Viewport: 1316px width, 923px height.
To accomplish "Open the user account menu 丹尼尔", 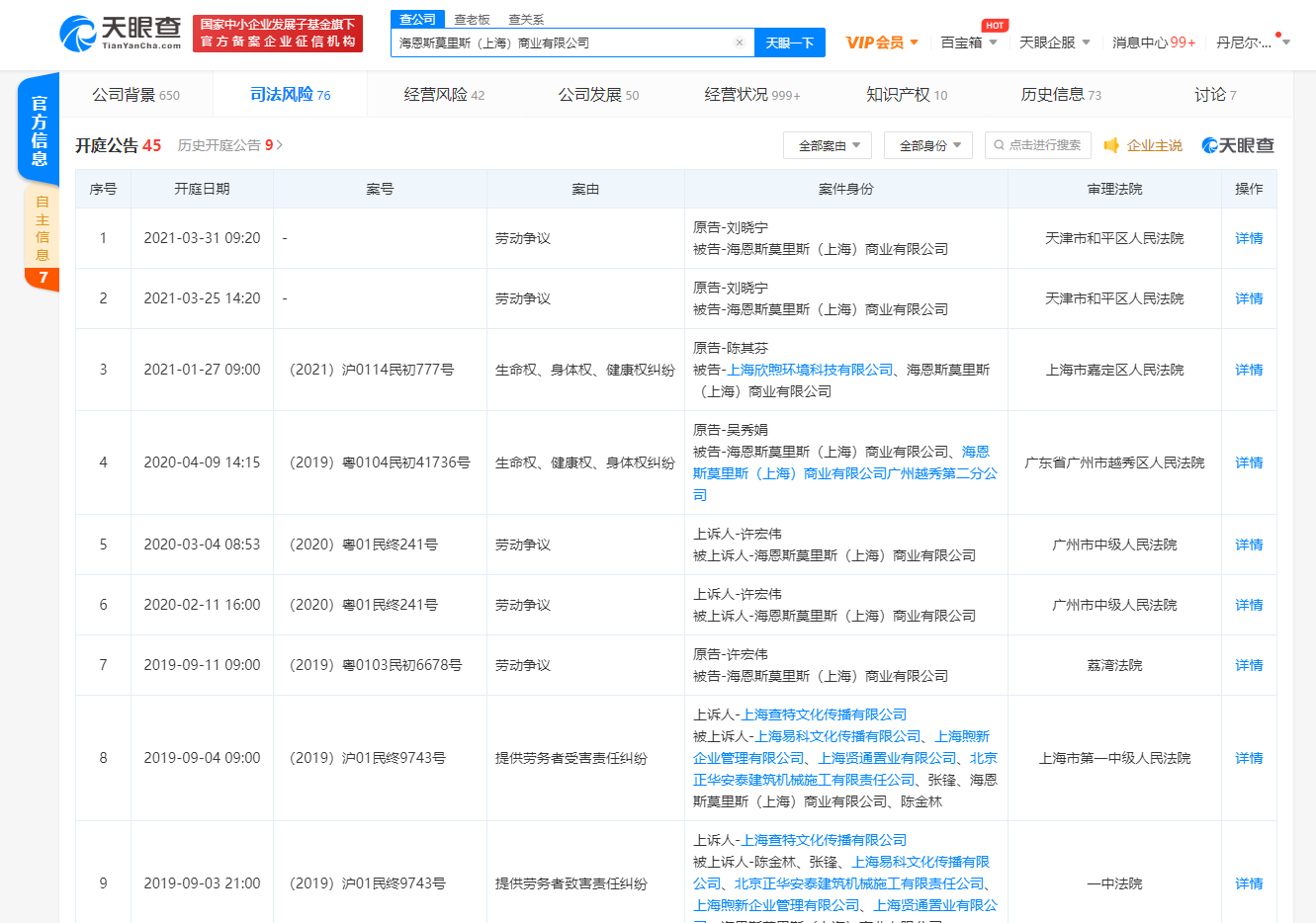I will click(x=1253, y=42).
